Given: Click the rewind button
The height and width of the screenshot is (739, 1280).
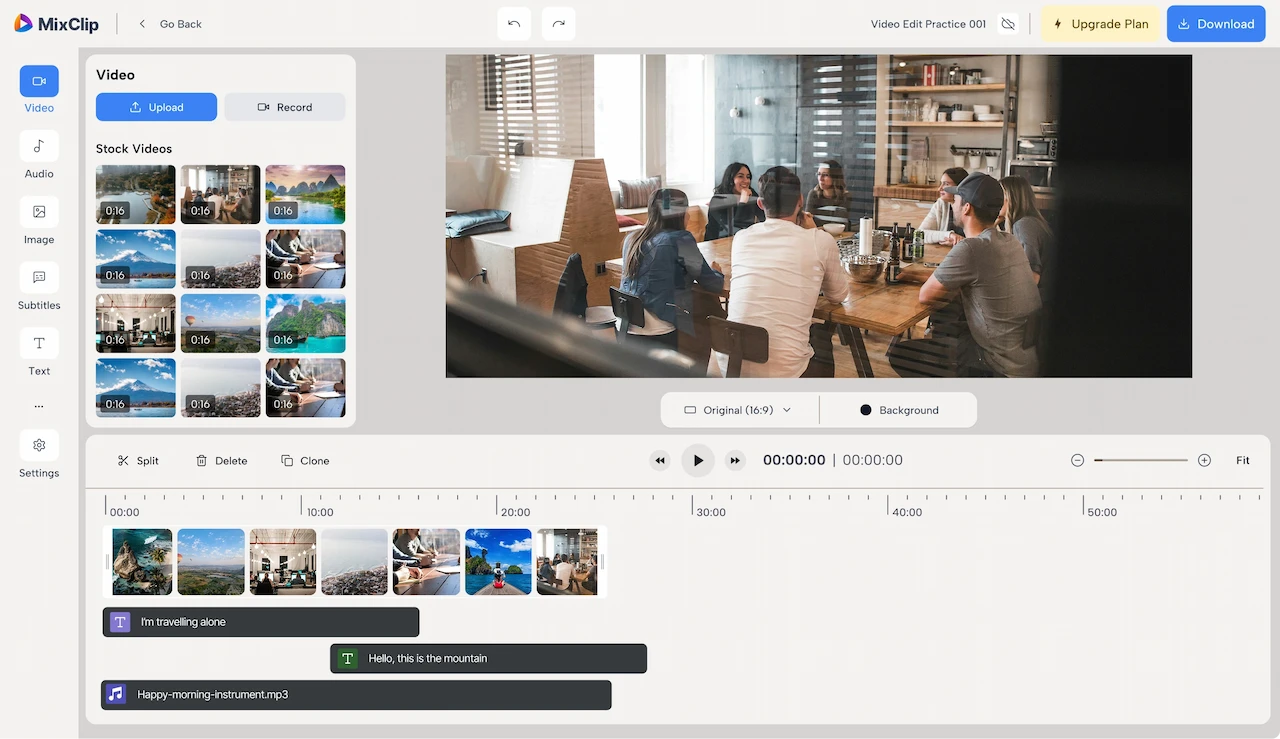Looking at the screenshot, I should (660, 461).
